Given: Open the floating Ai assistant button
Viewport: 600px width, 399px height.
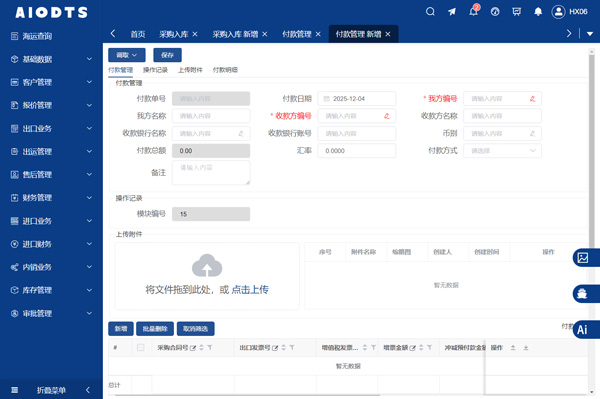Looking at the screenshot, I should click(x=582, y=330).
